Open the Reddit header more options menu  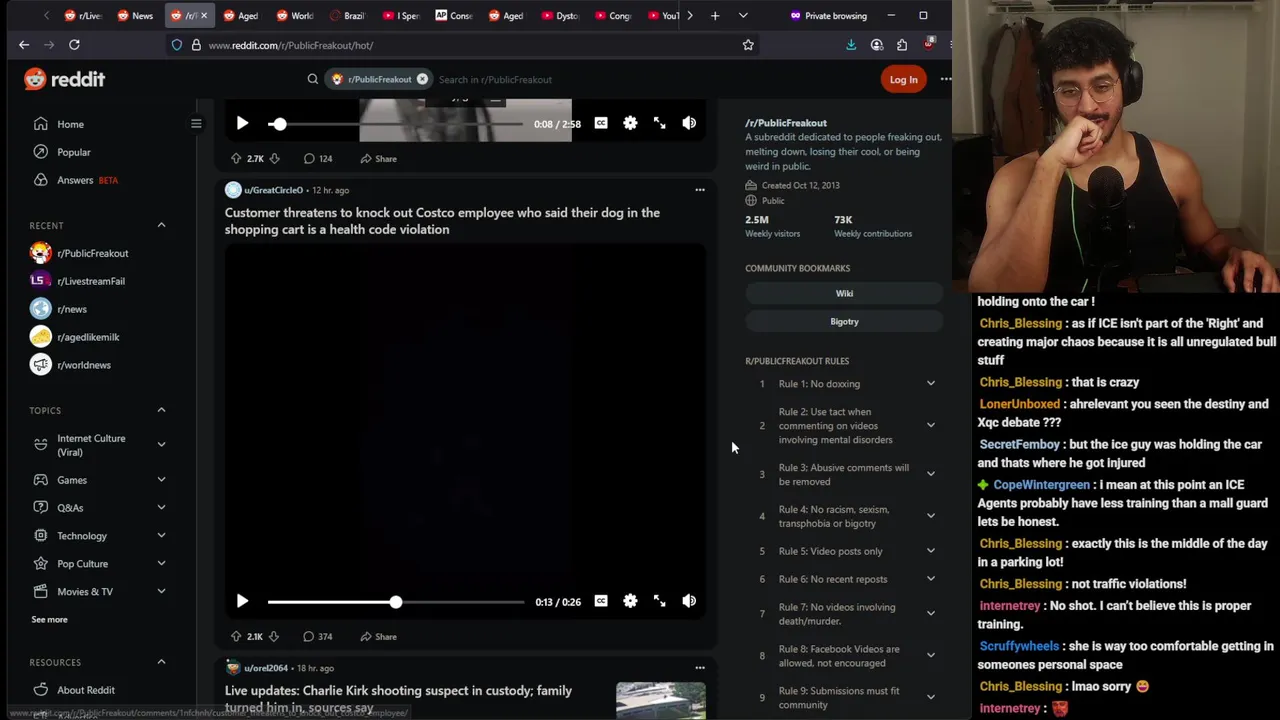coord(945,79)
